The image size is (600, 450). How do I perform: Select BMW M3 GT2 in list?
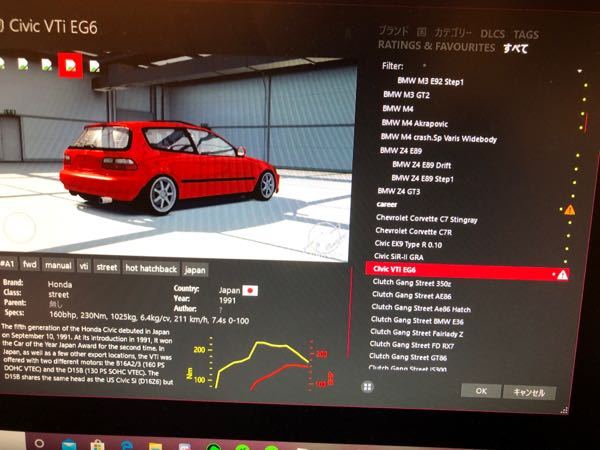(406, 95)
